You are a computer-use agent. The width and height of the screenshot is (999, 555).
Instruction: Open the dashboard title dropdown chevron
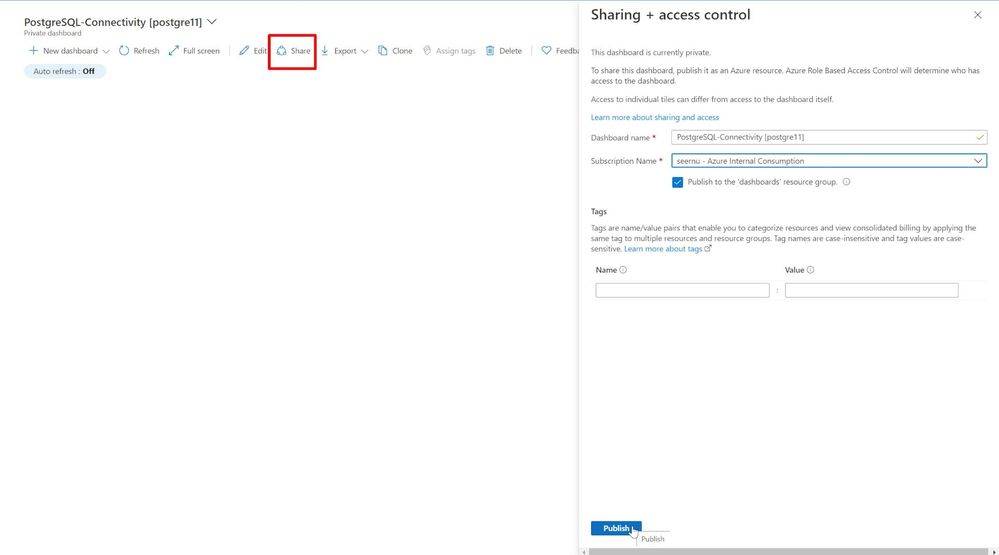point(212,22)
